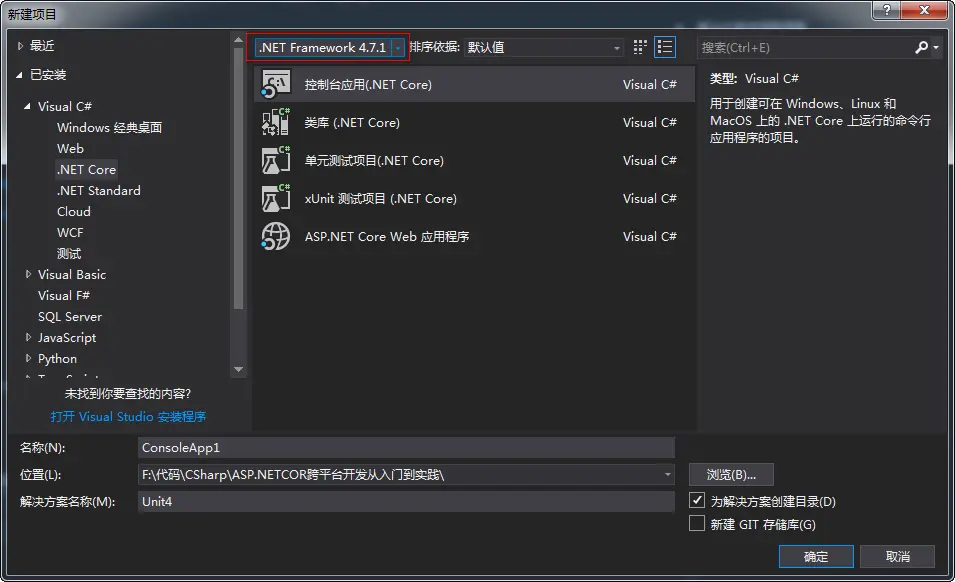Click the solution name Unit4 field

406,502
